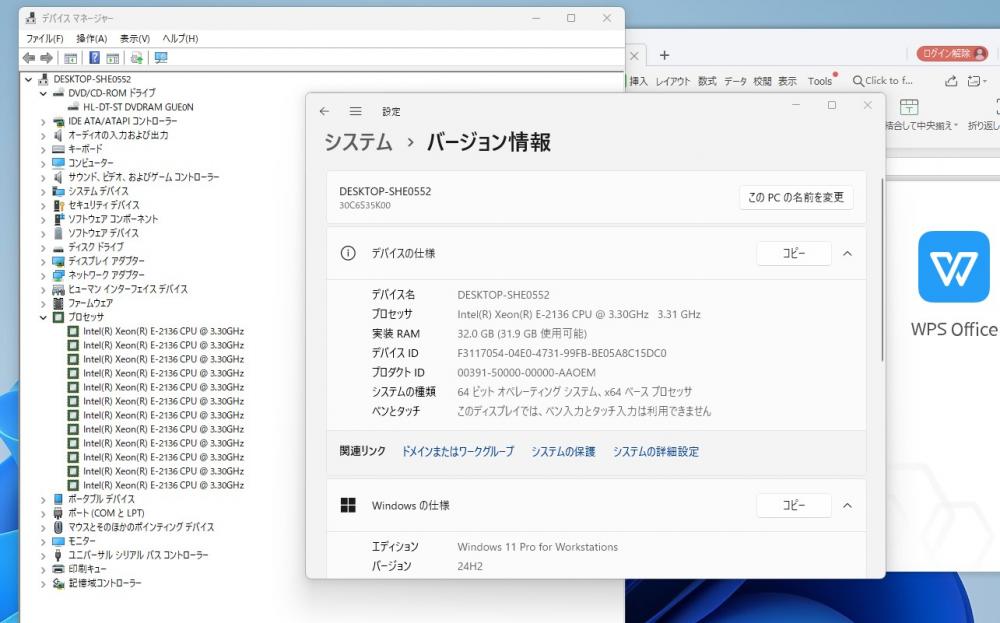Click the WPS 'Click to f...' search box

click(x=883, y=81)
